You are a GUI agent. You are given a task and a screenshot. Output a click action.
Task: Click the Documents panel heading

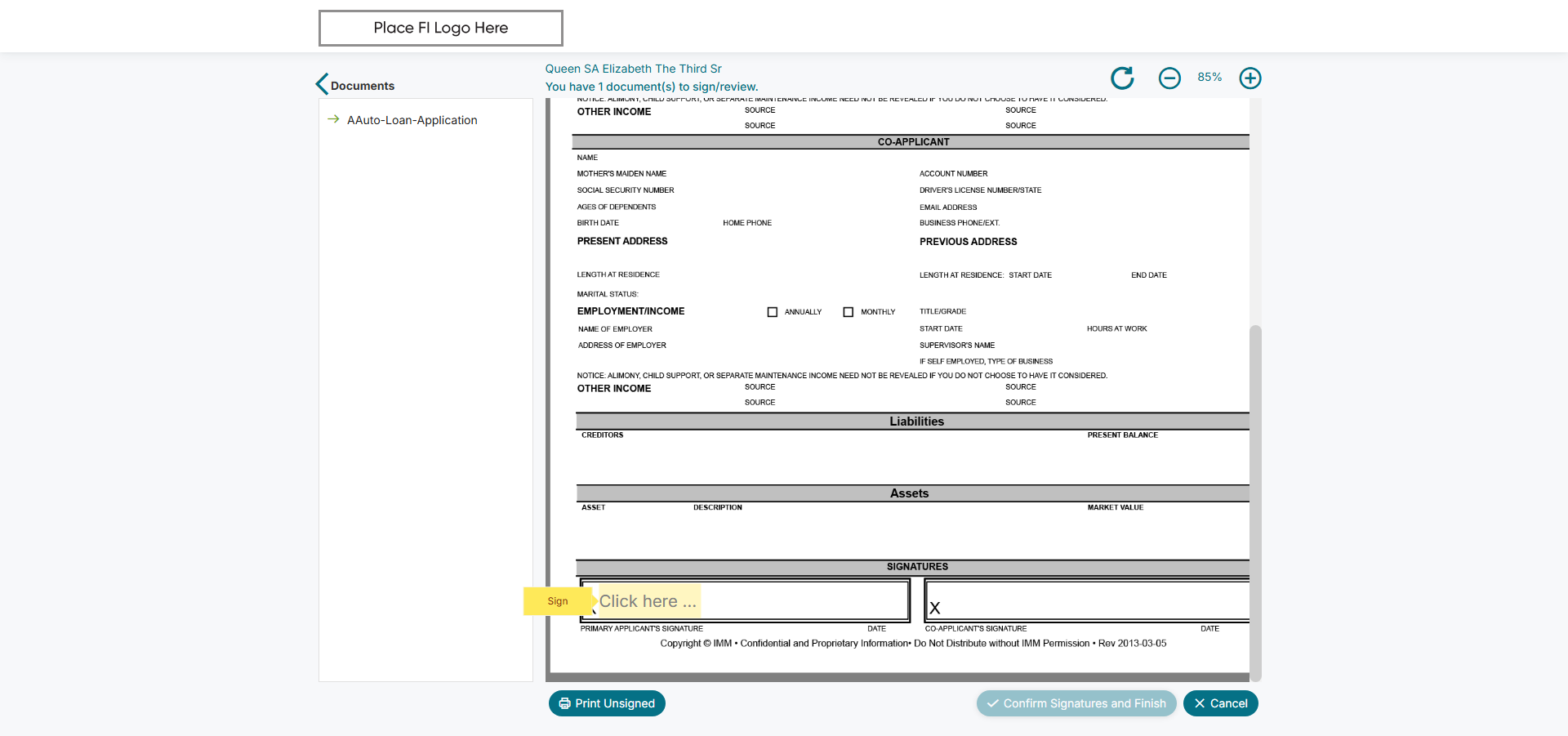(363, 86)
